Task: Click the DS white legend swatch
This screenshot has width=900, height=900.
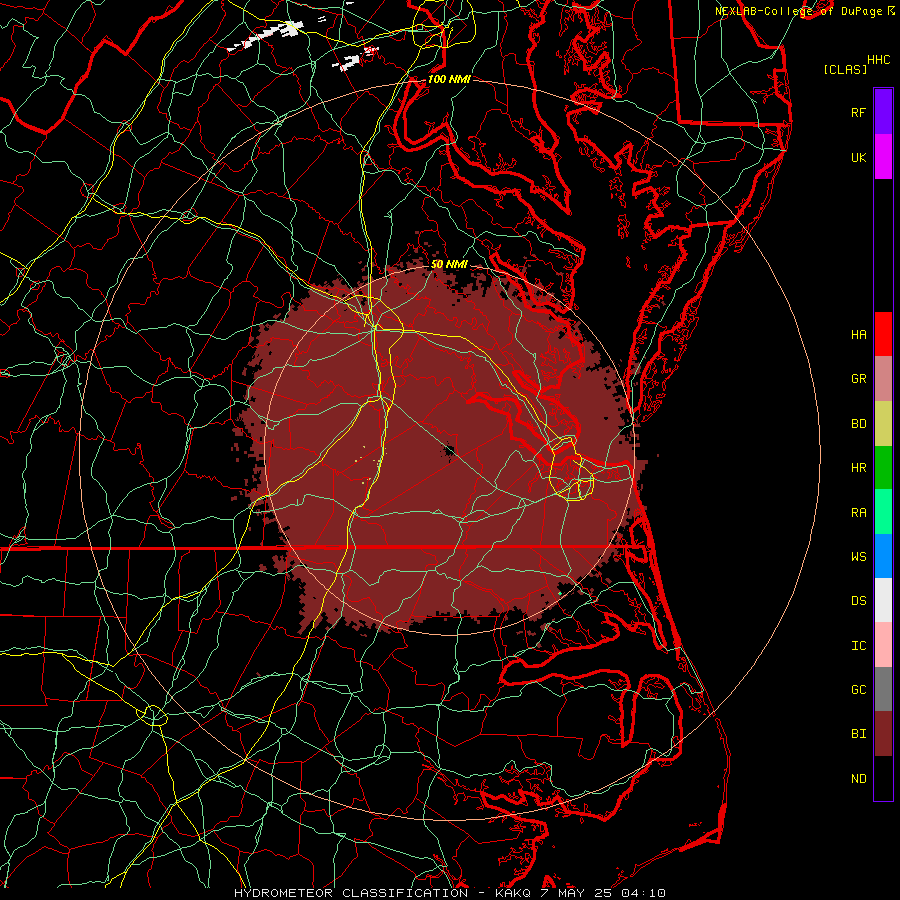Action: click(x=883, y=600)
